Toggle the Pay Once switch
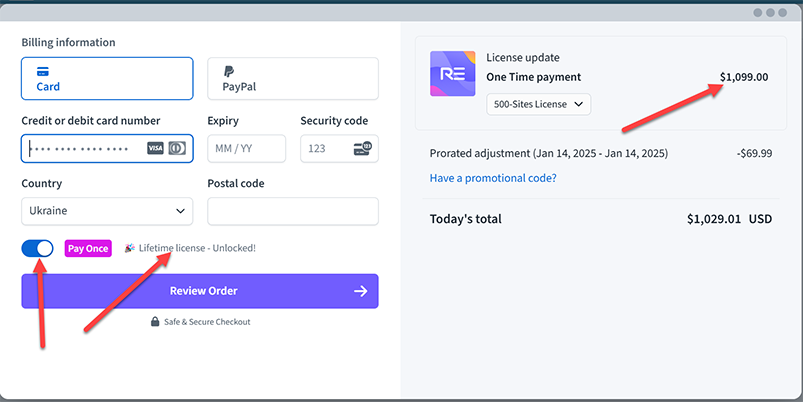The image size is (803, 402). (38, 248)
